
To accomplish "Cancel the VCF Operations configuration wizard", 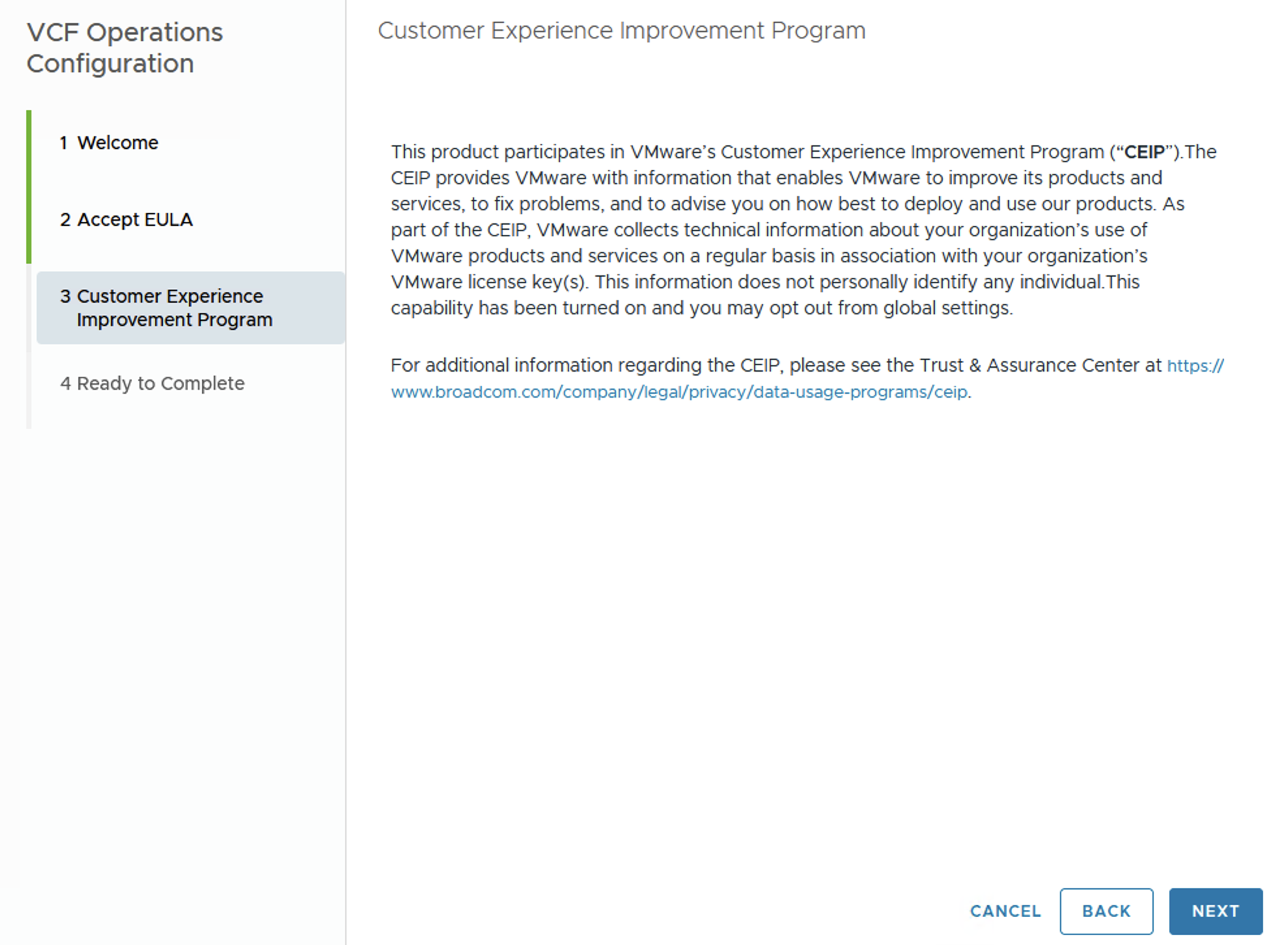I will (x=1005, y=911).
